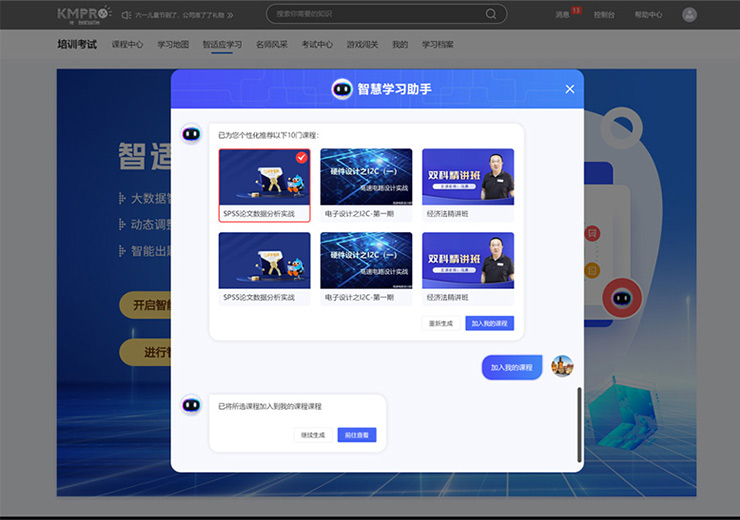Open 控制台 console link
This screenshot has height=520, width=740.
pos(604,15)
